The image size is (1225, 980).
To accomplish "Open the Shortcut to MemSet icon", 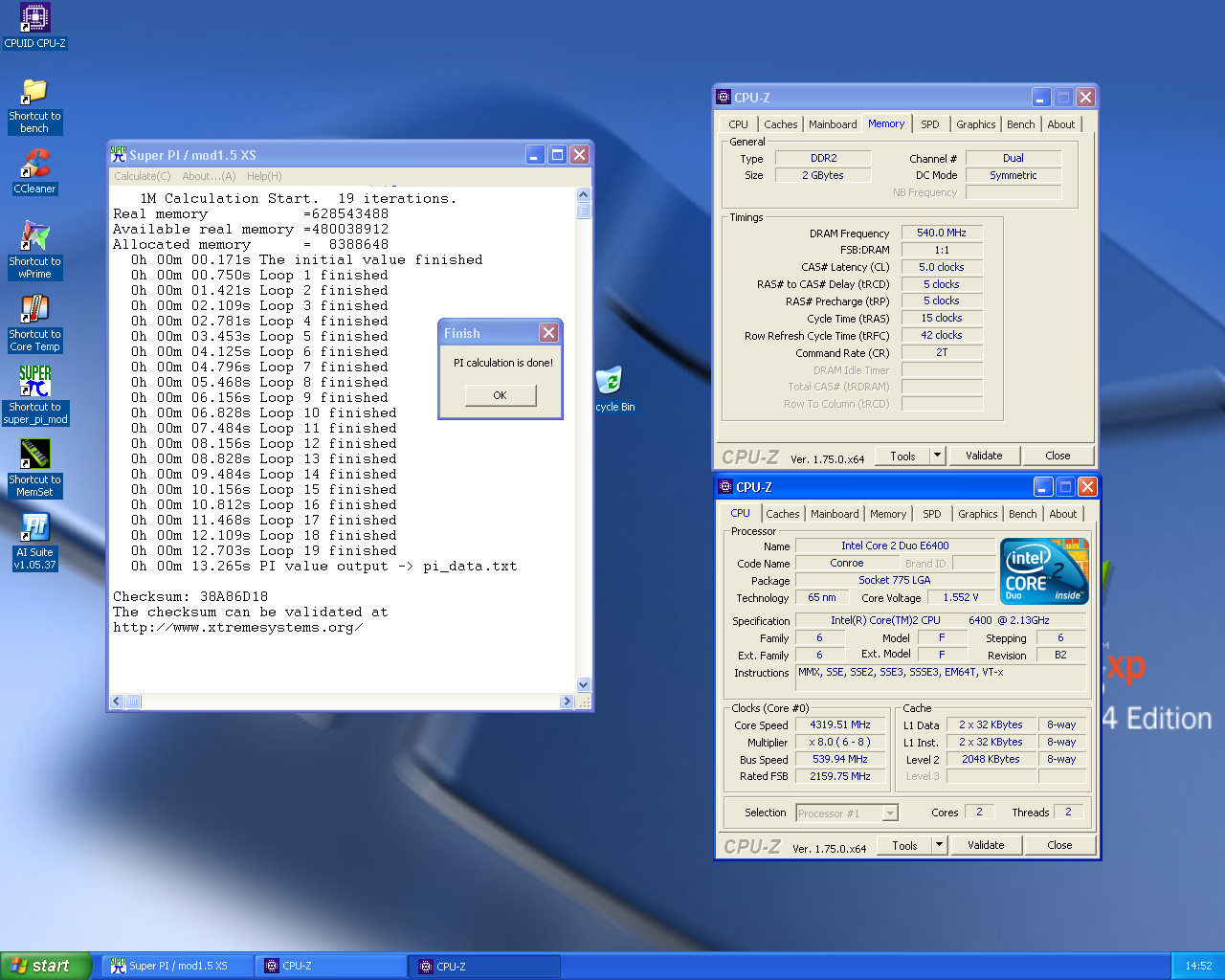I will [x=34, y=469].
